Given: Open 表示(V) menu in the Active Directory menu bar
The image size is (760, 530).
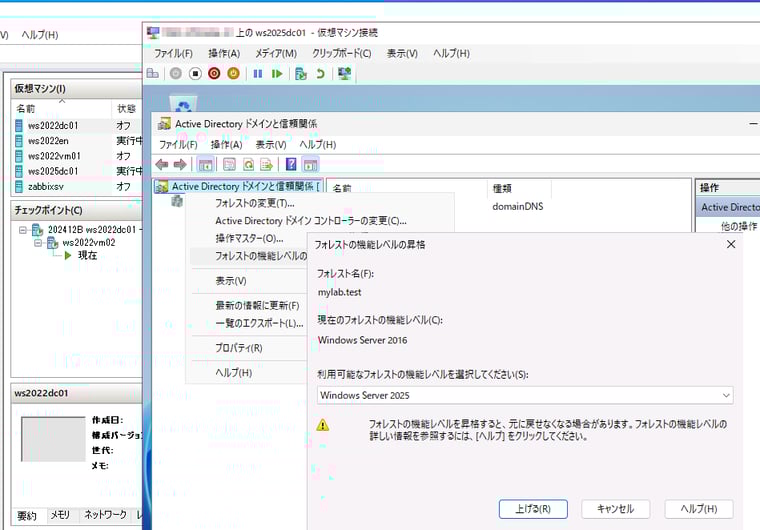Looking at the screenshot, I should pos(271,145).
